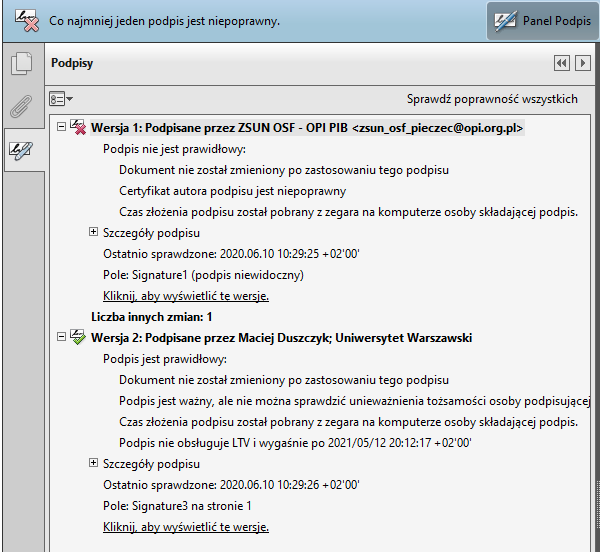Image resolution: width=600 pixels, height=552 pixels.
Task: Click the valid signature icon for Wersja 2
Action: tap(78, 338)
